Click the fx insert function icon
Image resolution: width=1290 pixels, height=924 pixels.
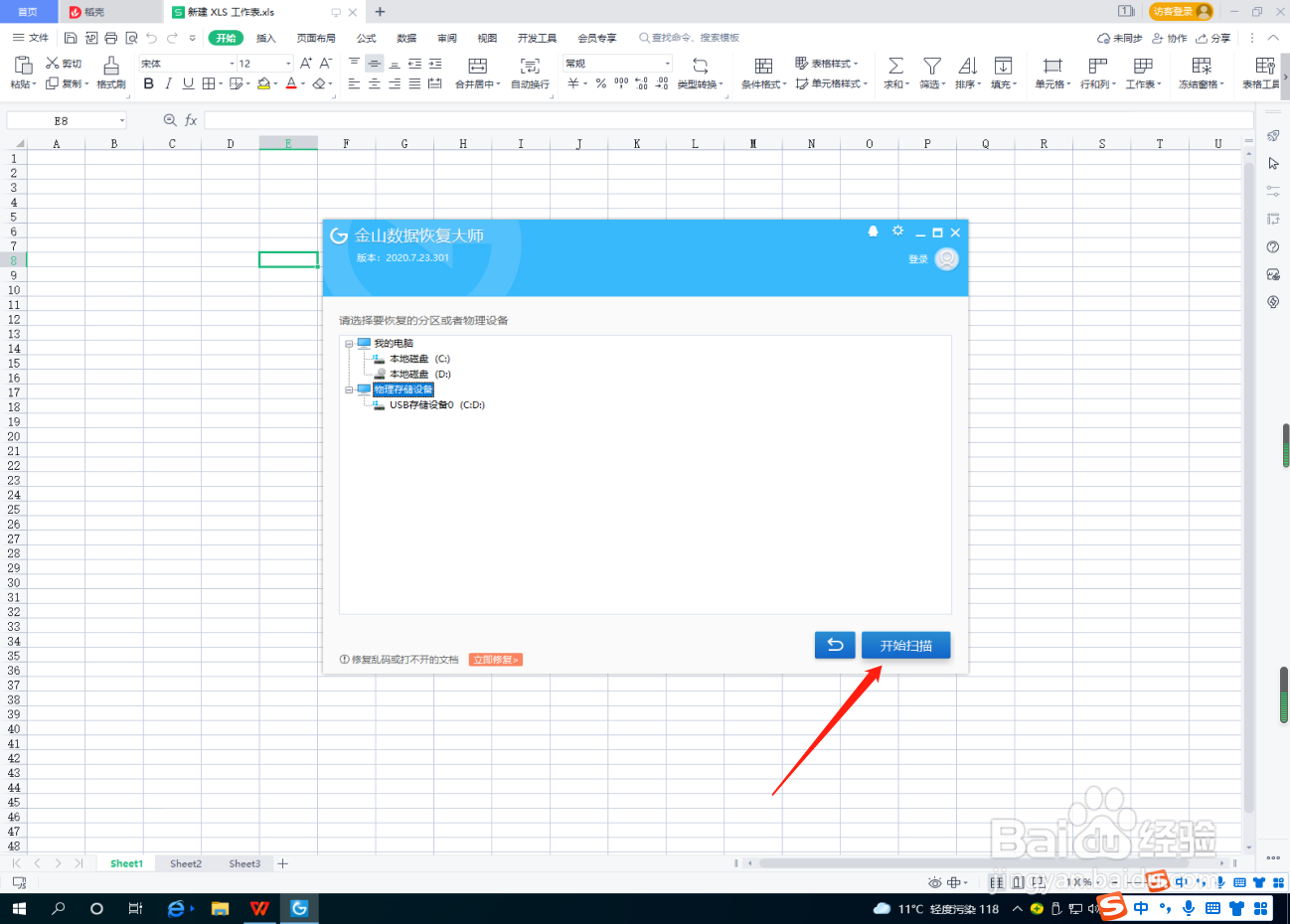point(191,120)
